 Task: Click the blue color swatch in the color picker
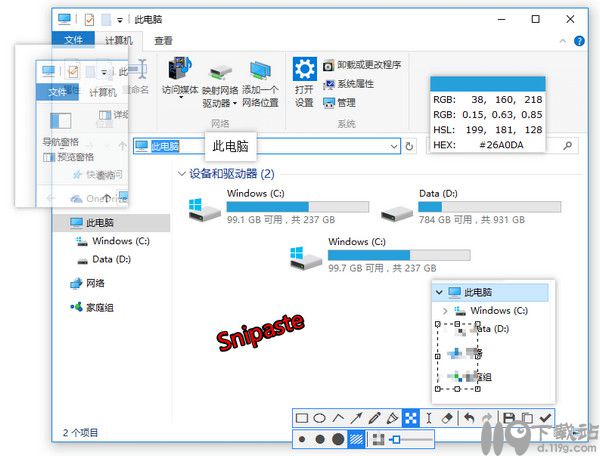click(x=488, y=84)
